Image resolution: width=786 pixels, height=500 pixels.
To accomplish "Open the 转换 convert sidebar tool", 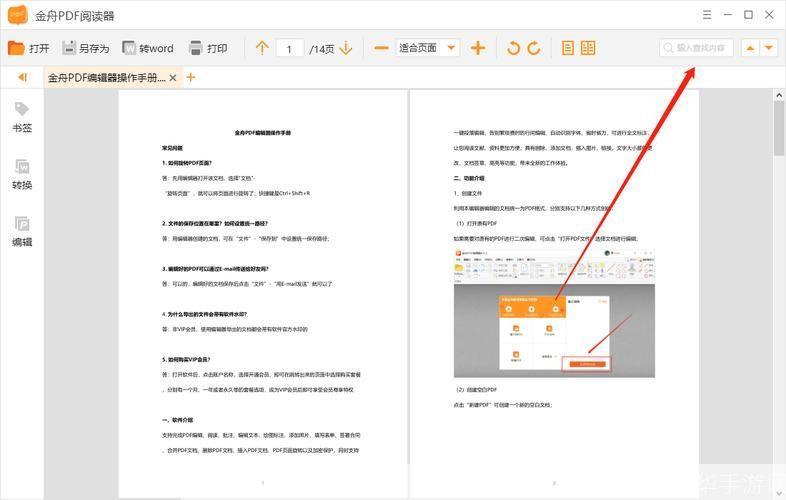I will (x=22, y=175).
